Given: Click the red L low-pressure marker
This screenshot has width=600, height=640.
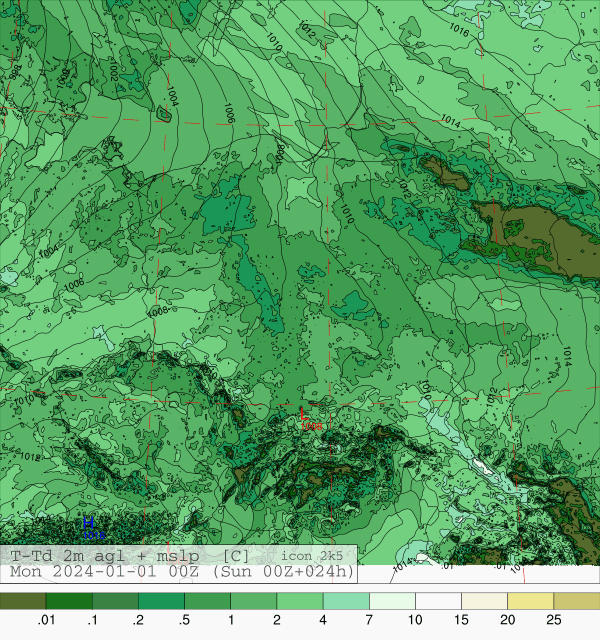Looking at the screenshot, I should (304, 414).
